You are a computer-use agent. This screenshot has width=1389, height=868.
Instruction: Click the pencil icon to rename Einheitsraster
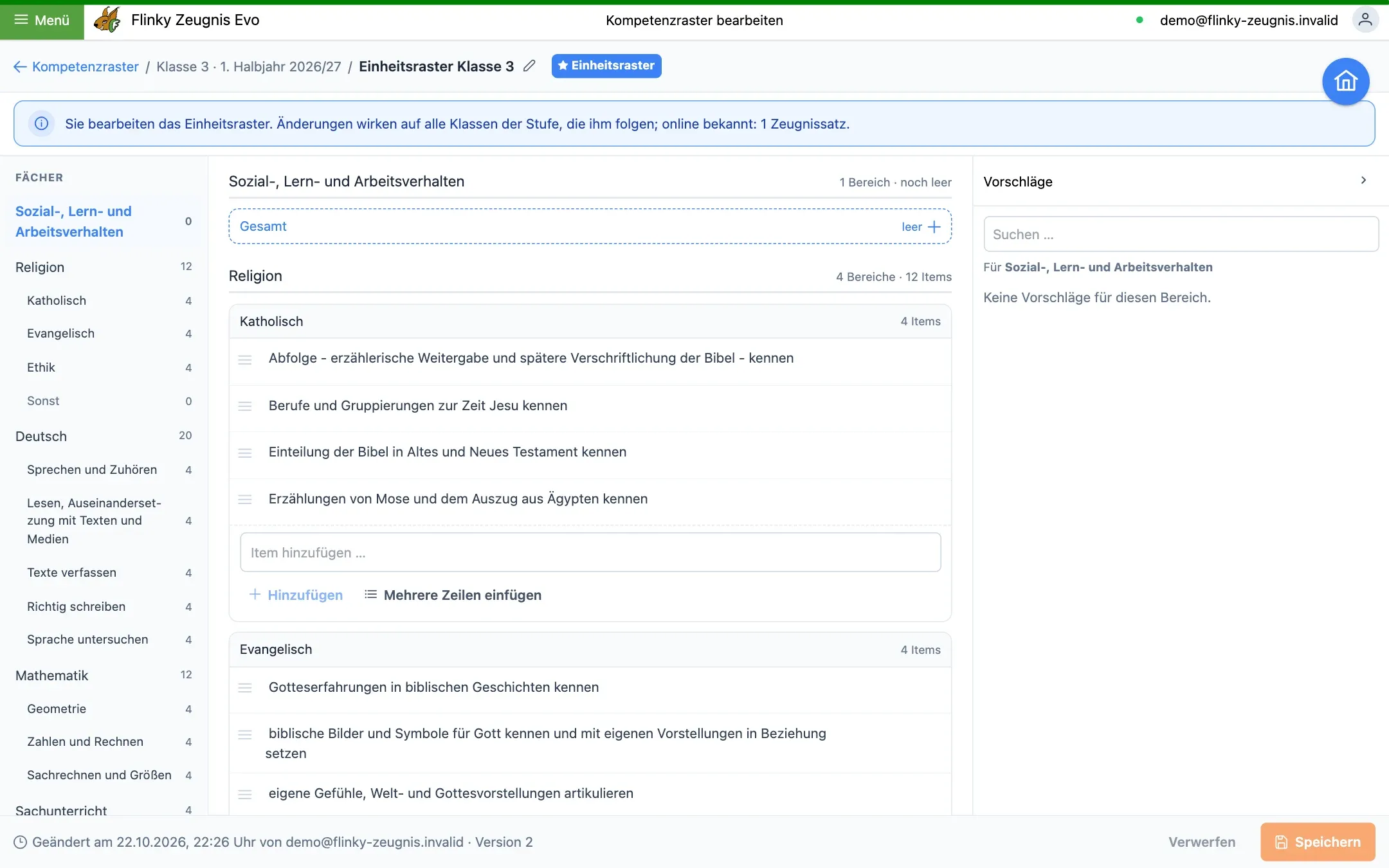tap(529, 66)
